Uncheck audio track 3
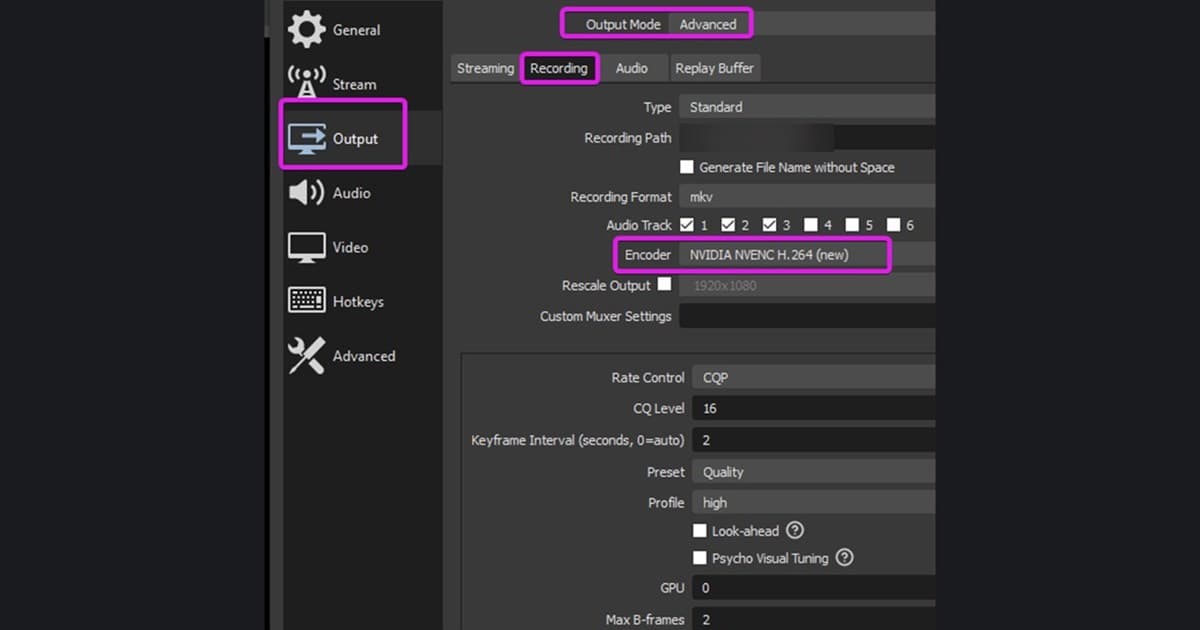The height and width of the screenshot is (630, 1200). coord(770,225)
